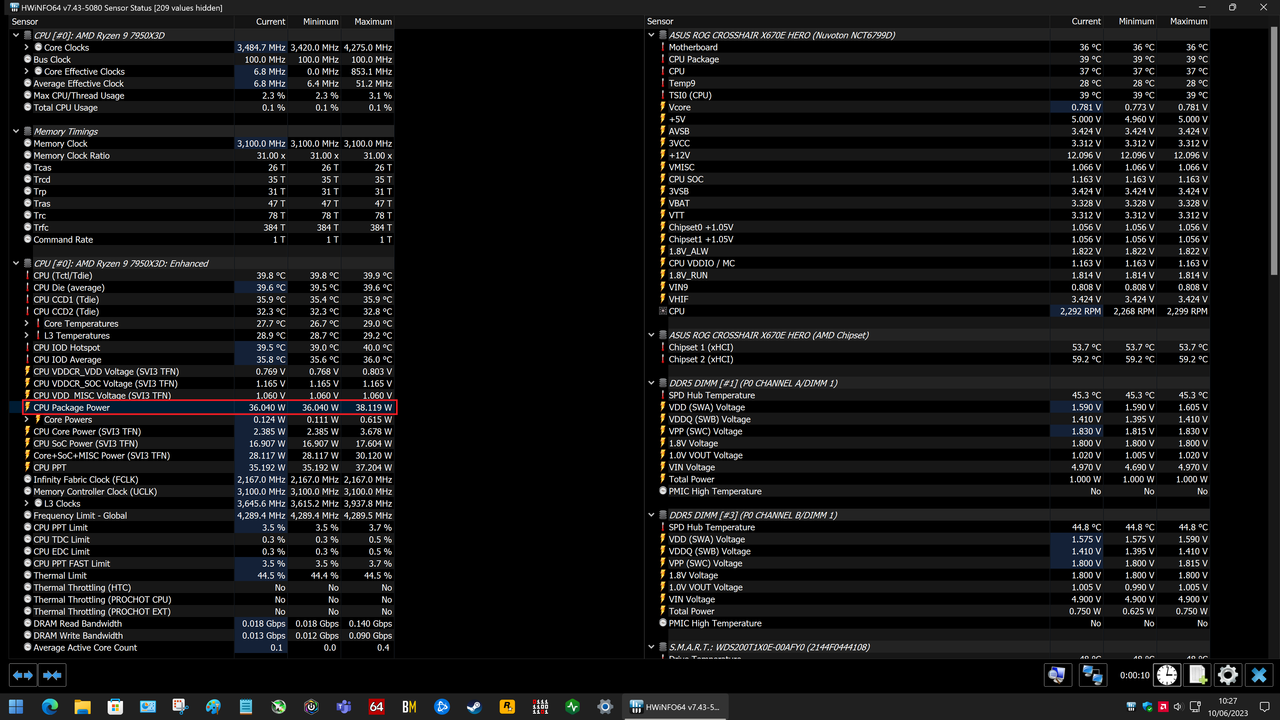The height and width of the screenshot is (720, 1280).
Task: Collapse the ASUS ROG CROSSHAIR X670E HERO (AMD Chipset) section
Action: click(x=651, y=335)
